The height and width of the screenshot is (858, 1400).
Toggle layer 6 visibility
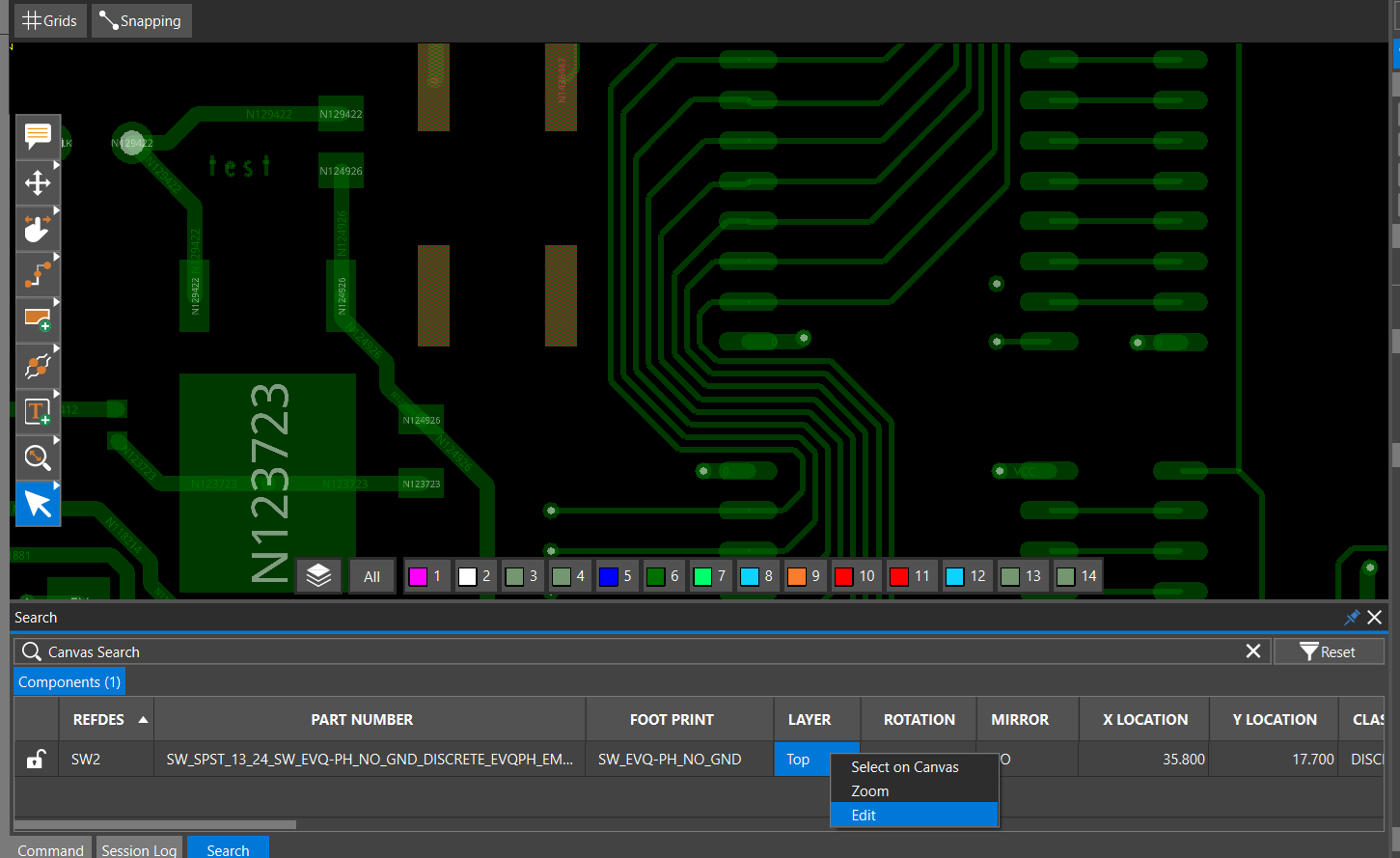point(663,576)
